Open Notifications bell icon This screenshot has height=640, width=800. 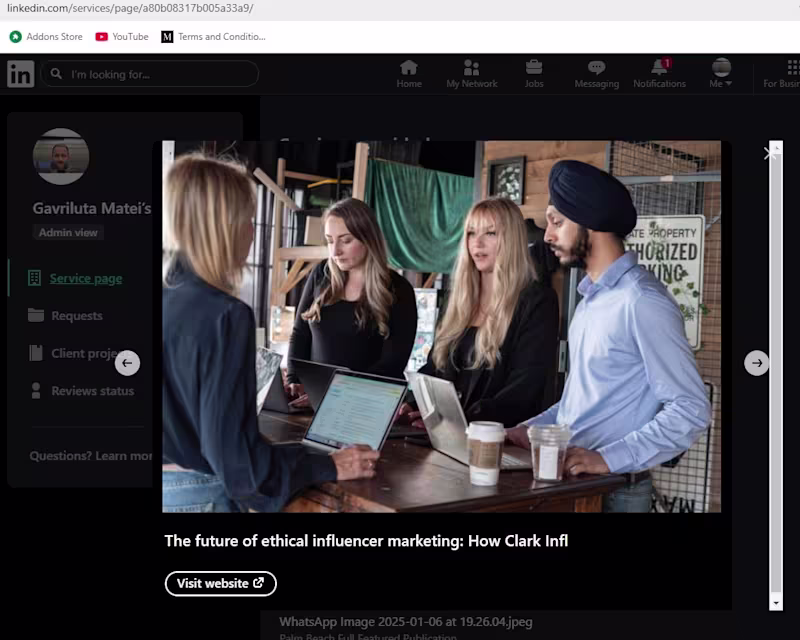660,67
